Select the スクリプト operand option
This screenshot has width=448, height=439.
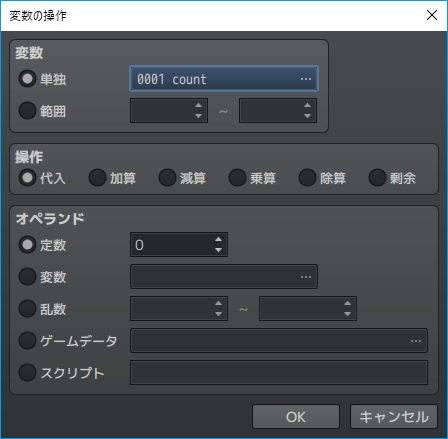coord(27,373)
